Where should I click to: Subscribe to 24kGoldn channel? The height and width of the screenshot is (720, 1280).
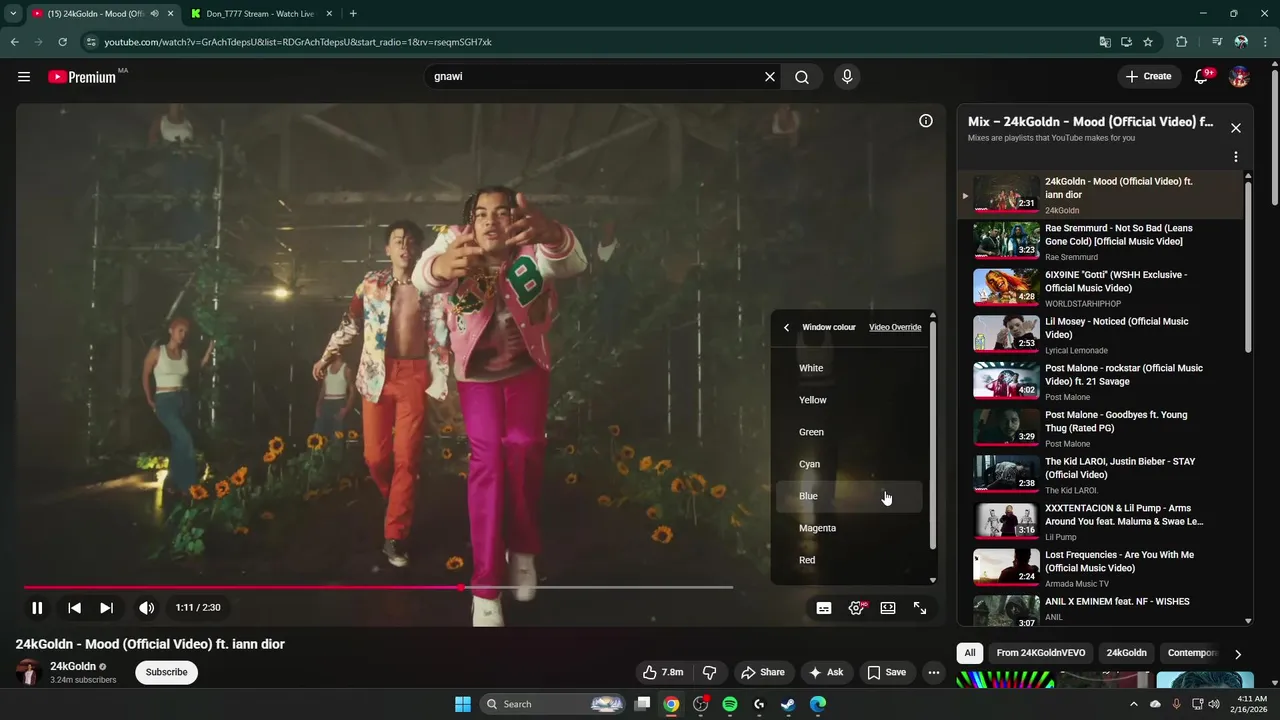click(x=166, y=672)
